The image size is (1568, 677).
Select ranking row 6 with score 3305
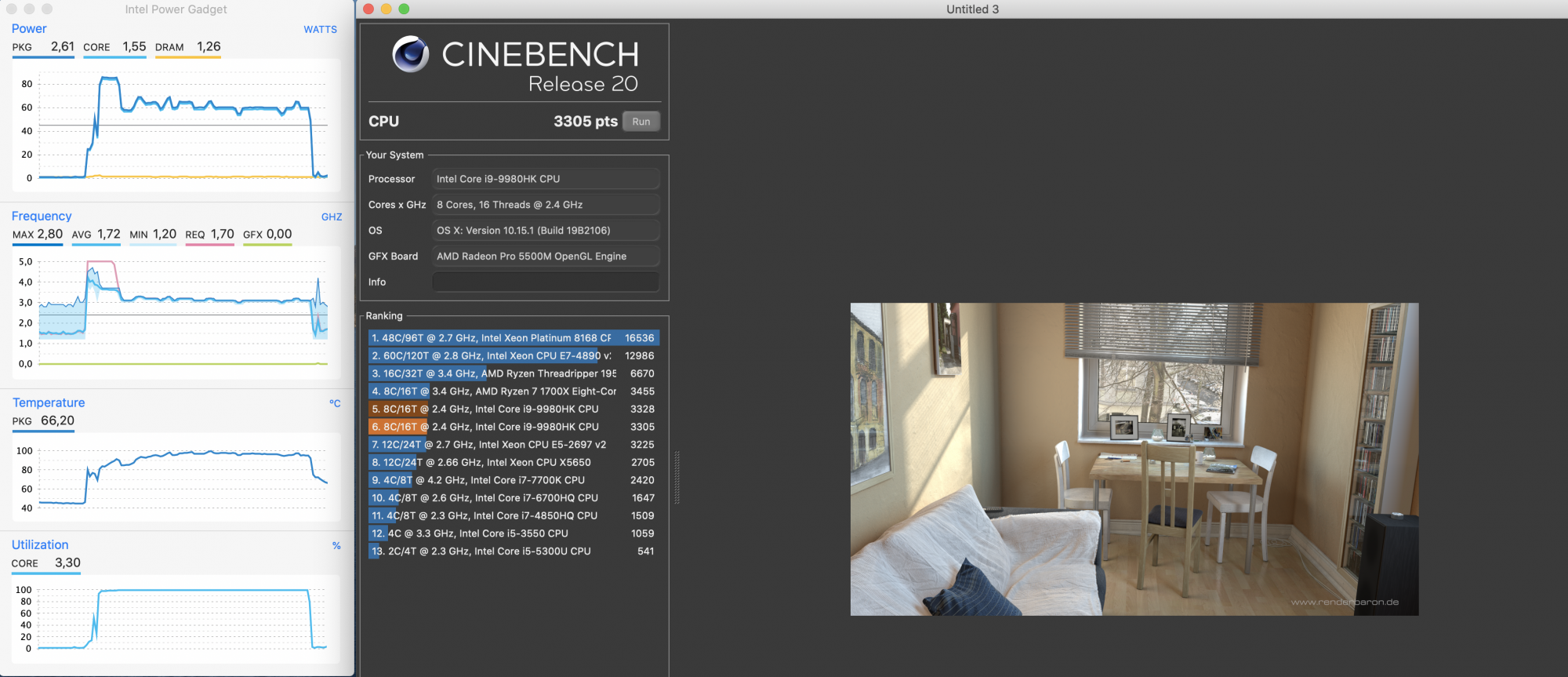coord(514,427)
